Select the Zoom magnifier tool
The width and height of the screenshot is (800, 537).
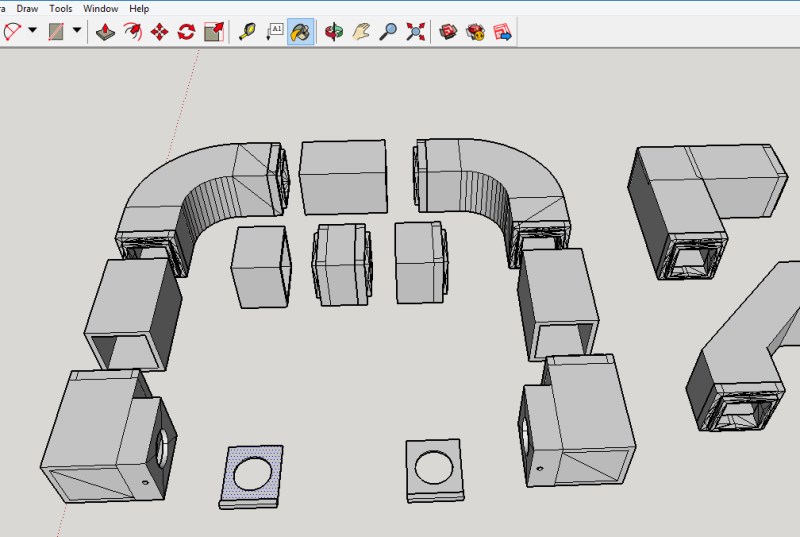388,32
